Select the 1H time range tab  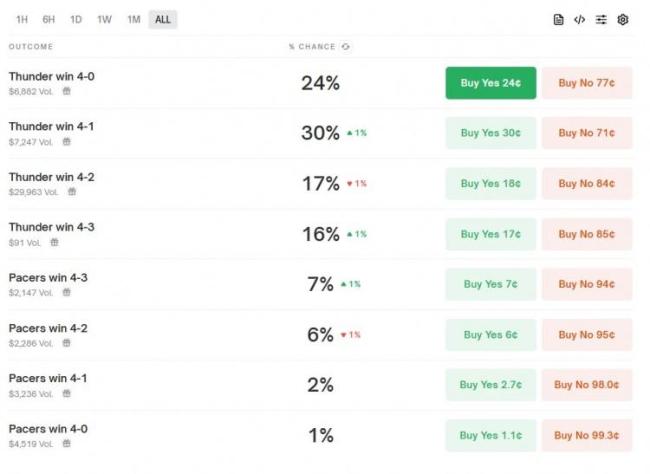[22, 20]
